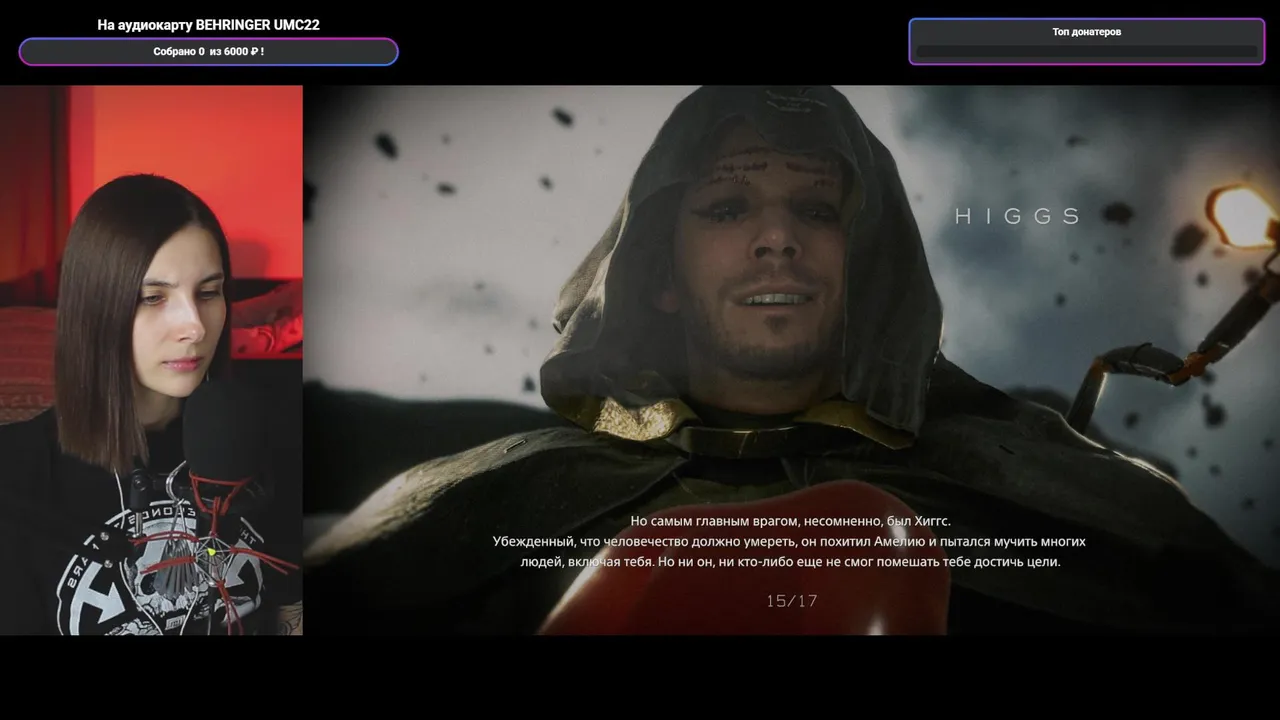The width and height of the screenshot is (1280, 720).
Task: Click the 'Топ донатеров' header
Action: pos(1086,32)
